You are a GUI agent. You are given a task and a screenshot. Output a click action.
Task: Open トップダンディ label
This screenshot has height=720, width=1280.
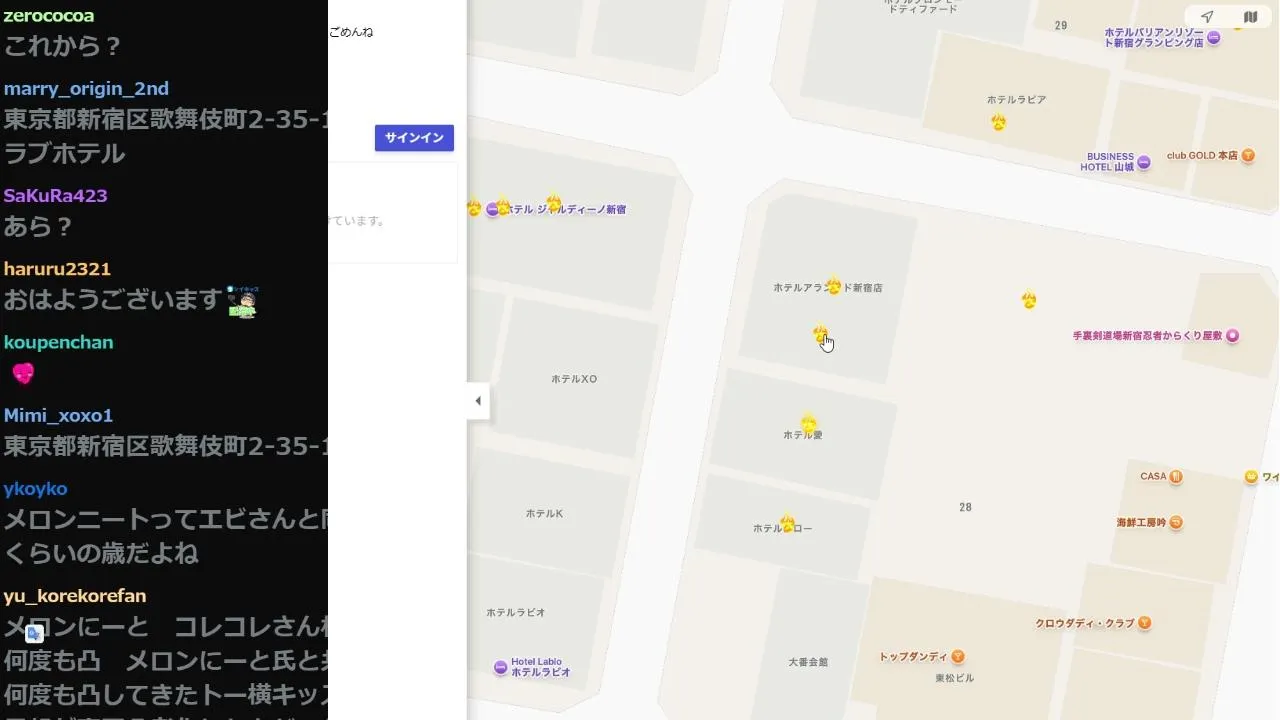pyautogui.click(x=913, y=657)
